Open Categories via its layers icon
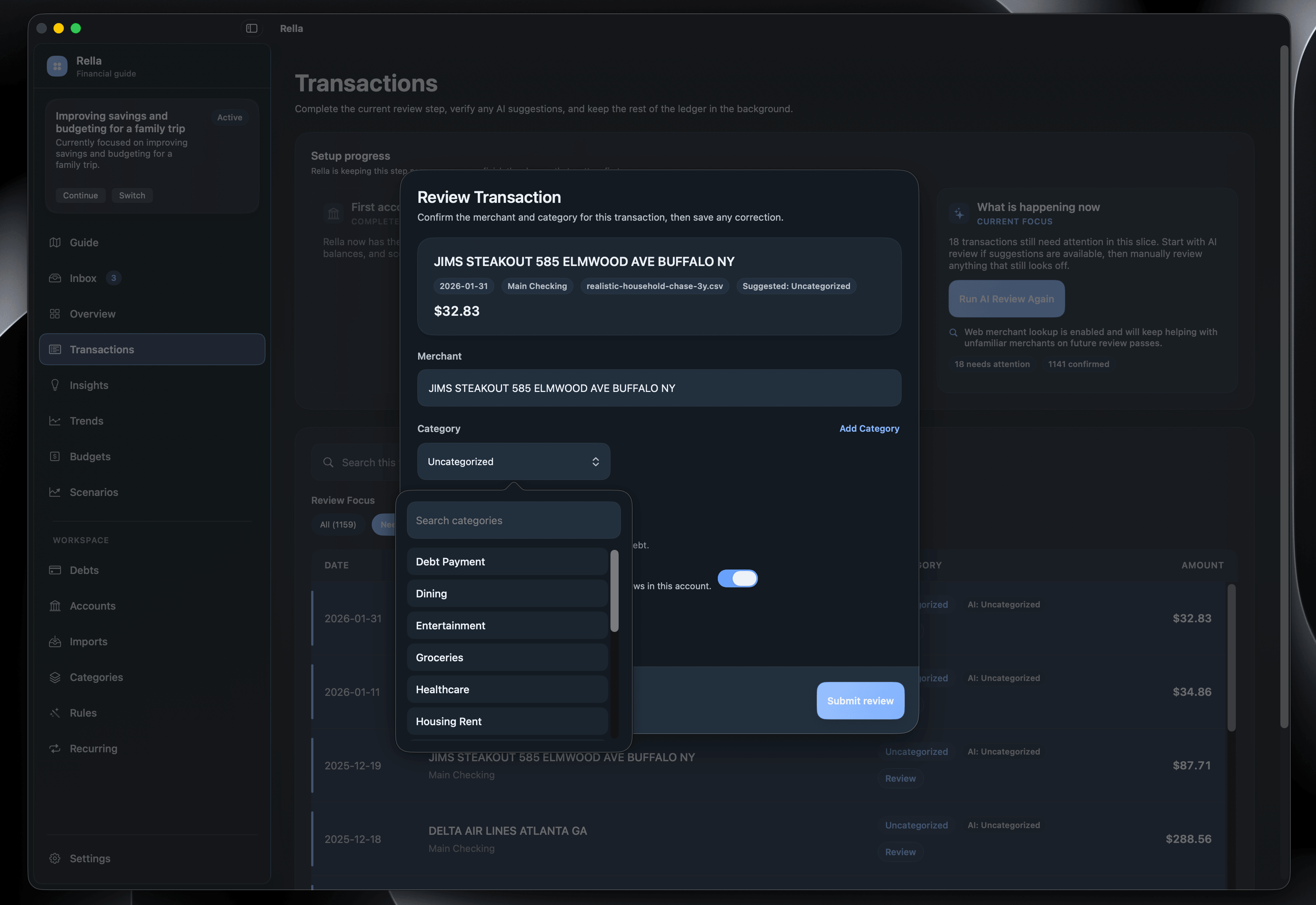Viewport: 1316px width, 905px height. [x=55, y=678]
